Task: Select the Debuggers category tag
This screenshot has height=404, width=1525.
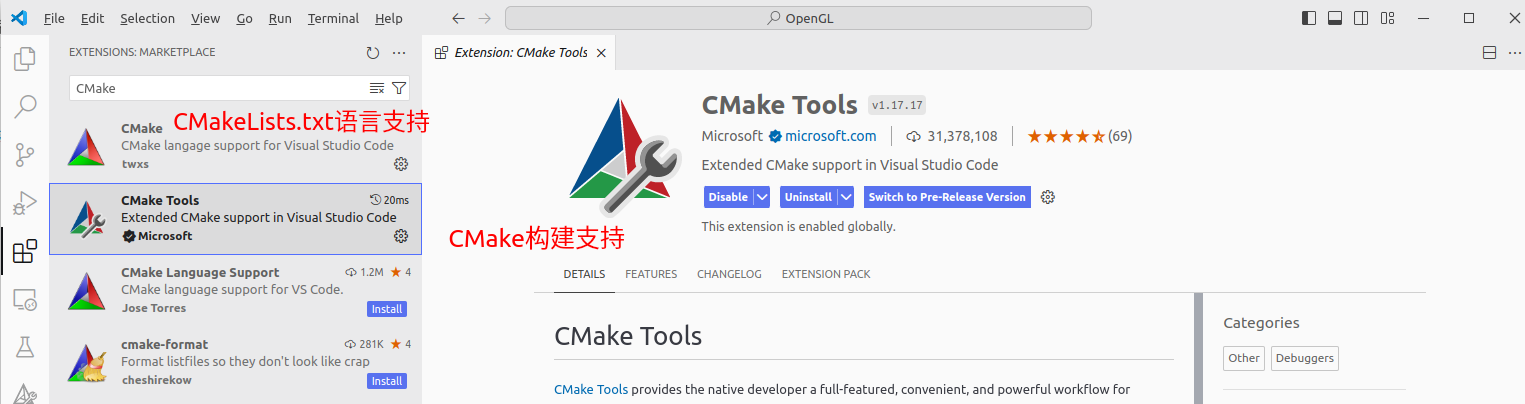Action: (1305, 358)
